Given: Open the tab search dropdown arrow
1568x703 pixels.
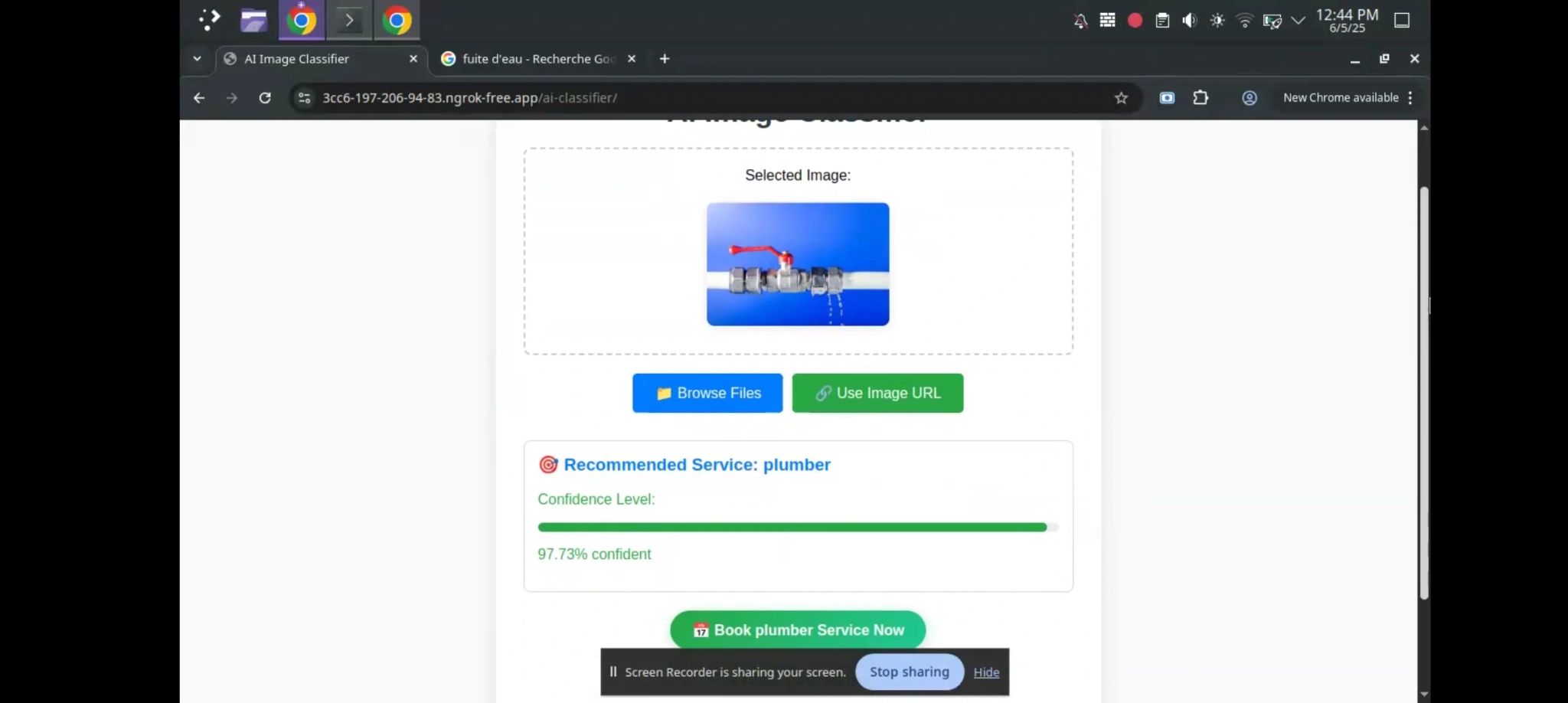Looking at the screenshot, I should pos(197,59).
